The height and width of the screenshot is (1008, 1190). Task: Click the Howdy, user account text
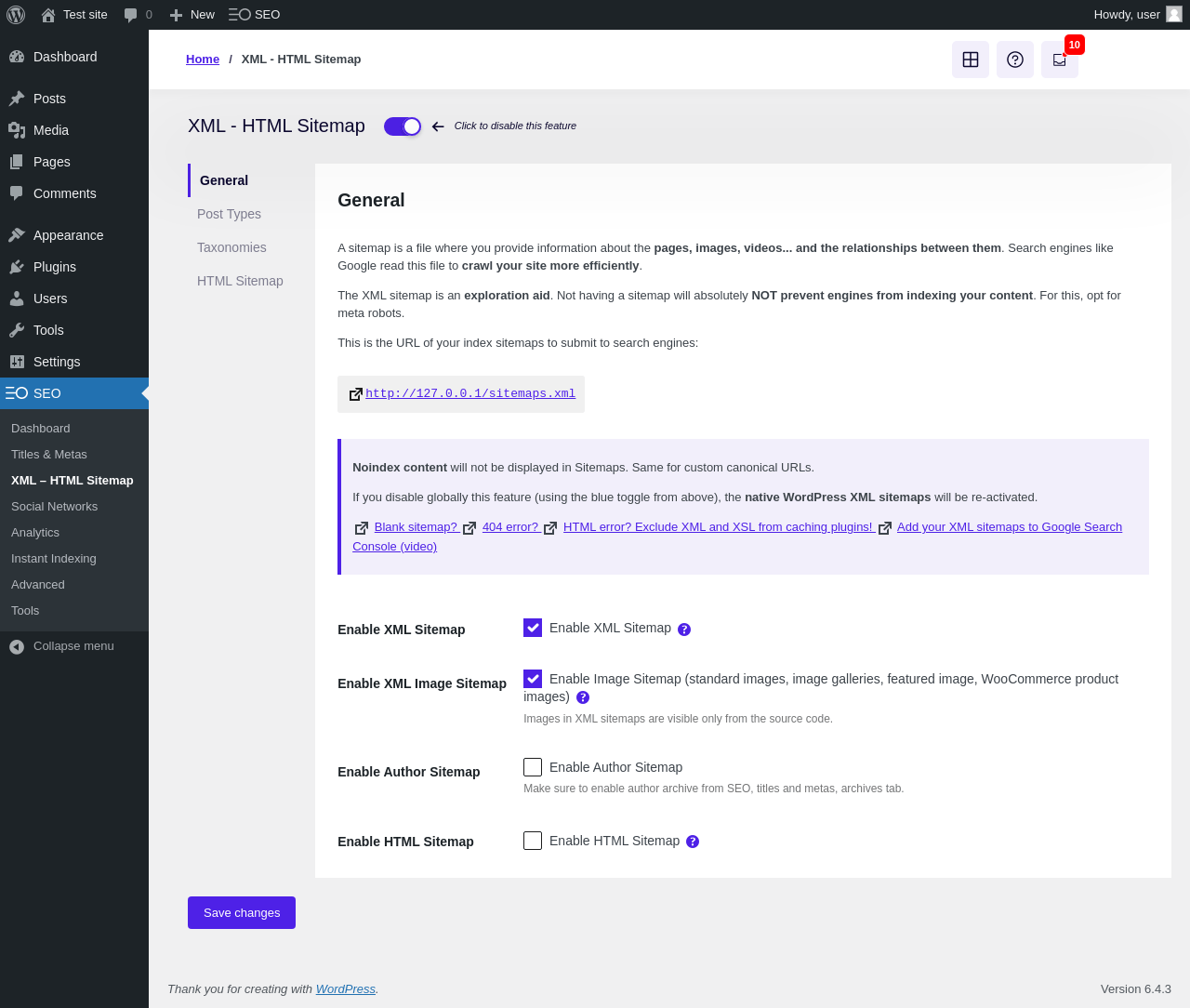[x=1127, y=15]
